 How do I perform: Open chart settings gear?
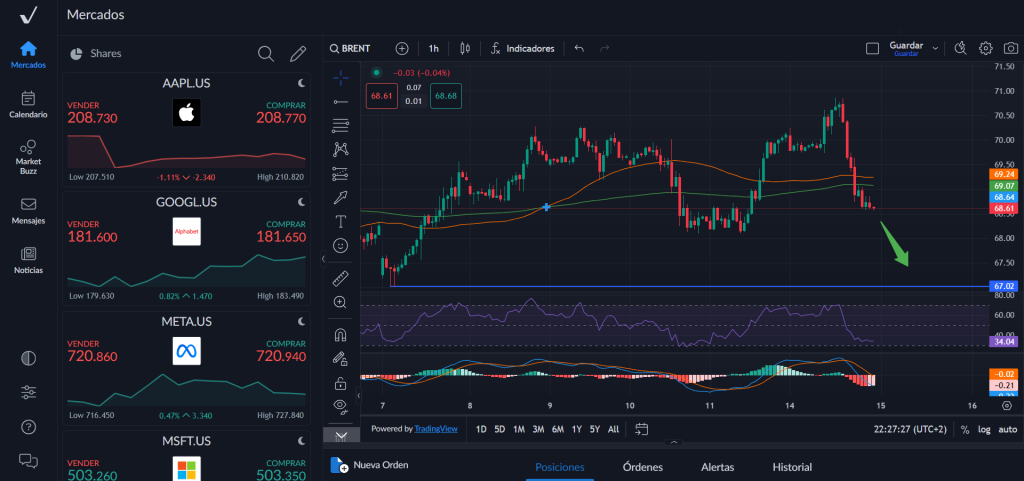coord(985,48)
